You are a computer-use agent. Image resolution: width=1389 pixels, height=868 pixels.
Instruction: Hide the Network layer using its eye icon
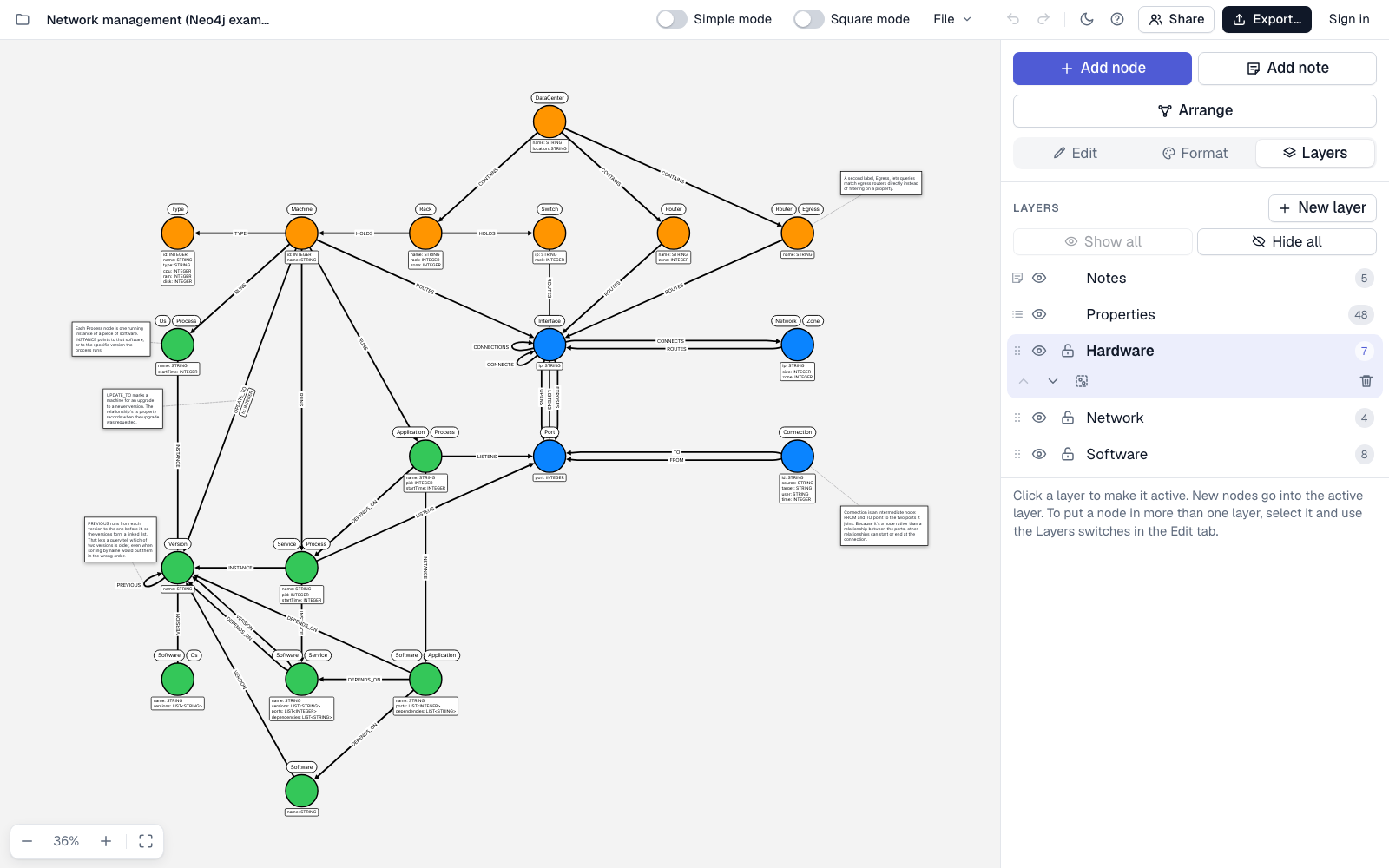coord(1039,418)
